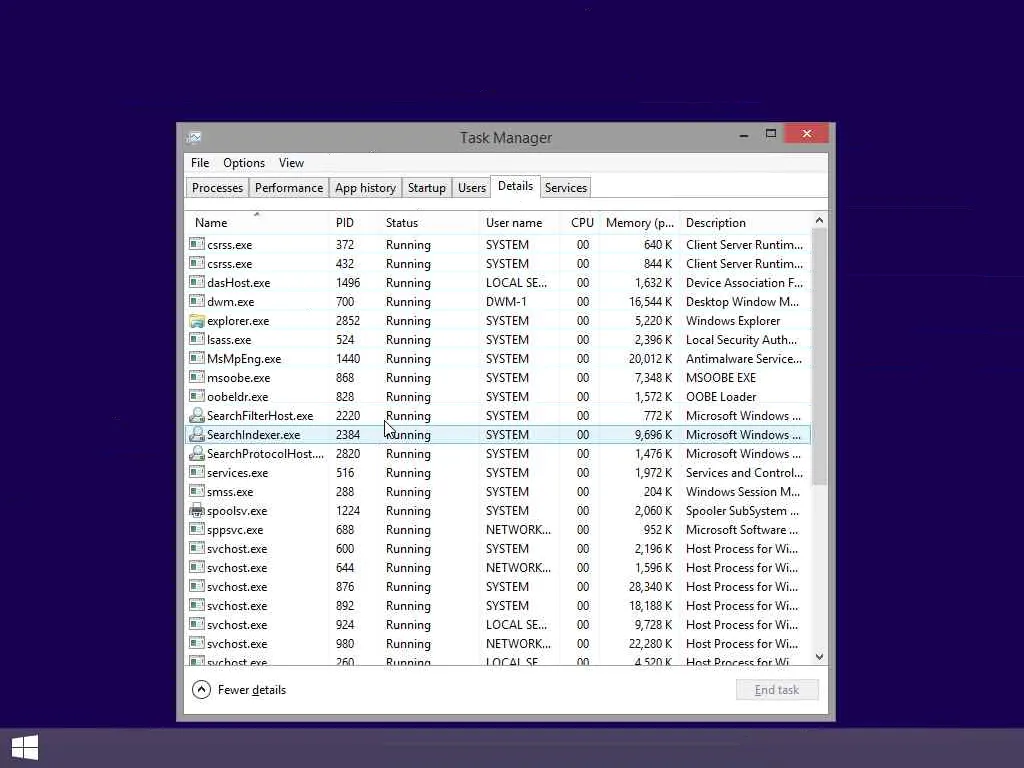
Task: Switch to the Users tab
Action: tap(472, 187)
